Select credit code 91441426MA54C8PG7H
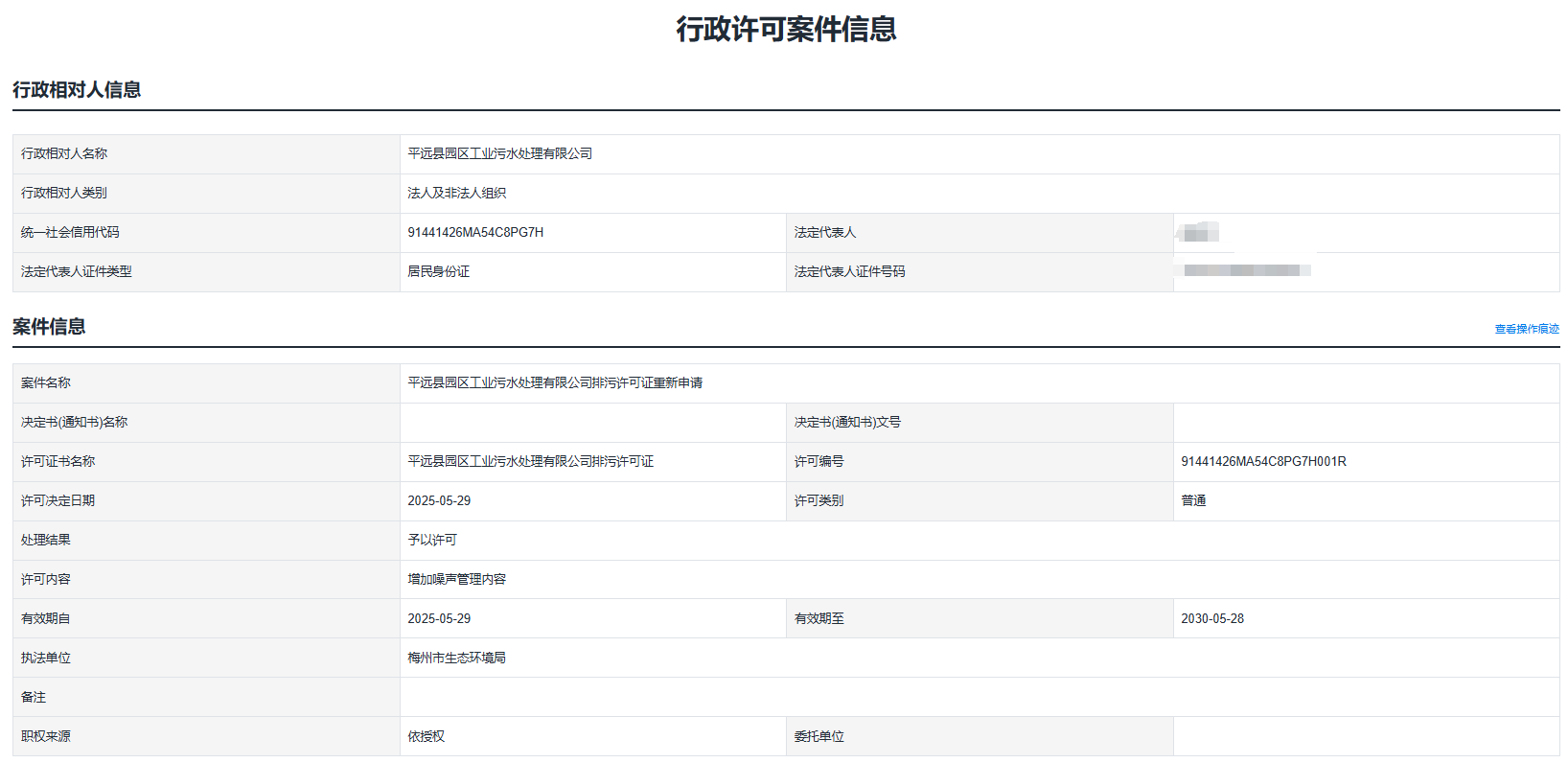The width and height of the screenshot is (1568, 763). point(475,233)
